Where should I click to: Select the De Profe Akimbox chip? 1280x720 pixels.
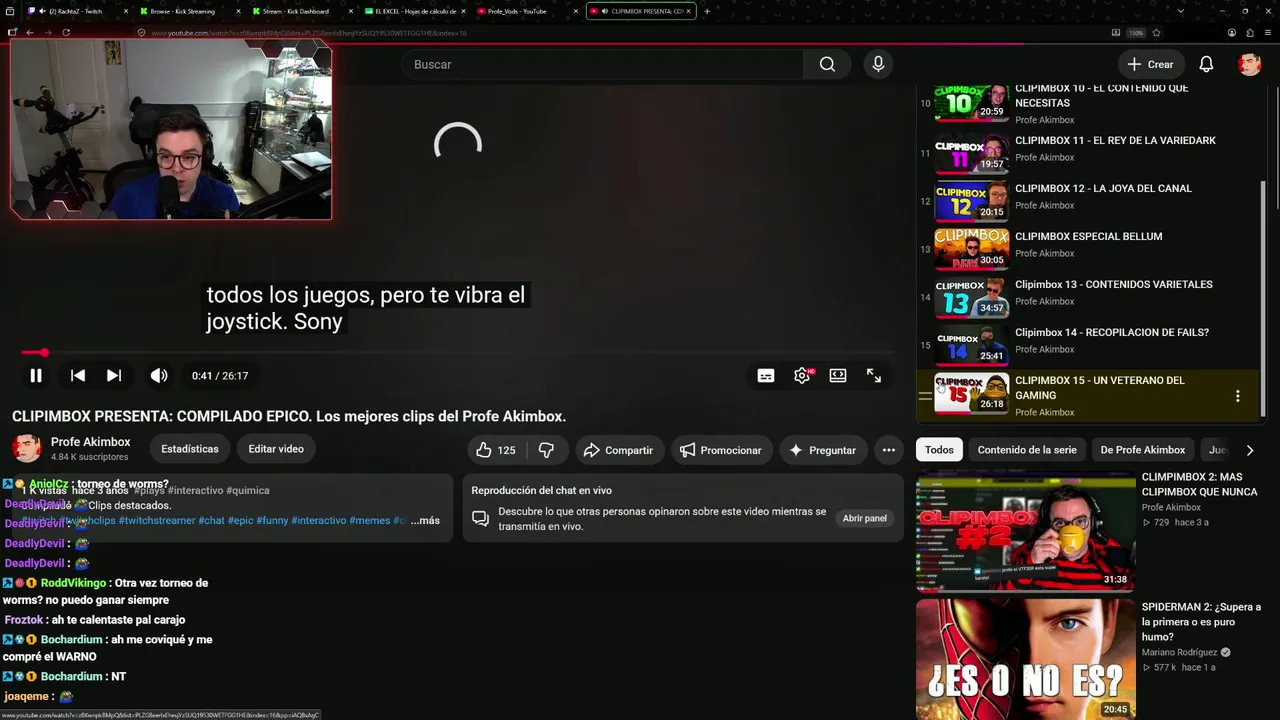(x=1143, y=450)
